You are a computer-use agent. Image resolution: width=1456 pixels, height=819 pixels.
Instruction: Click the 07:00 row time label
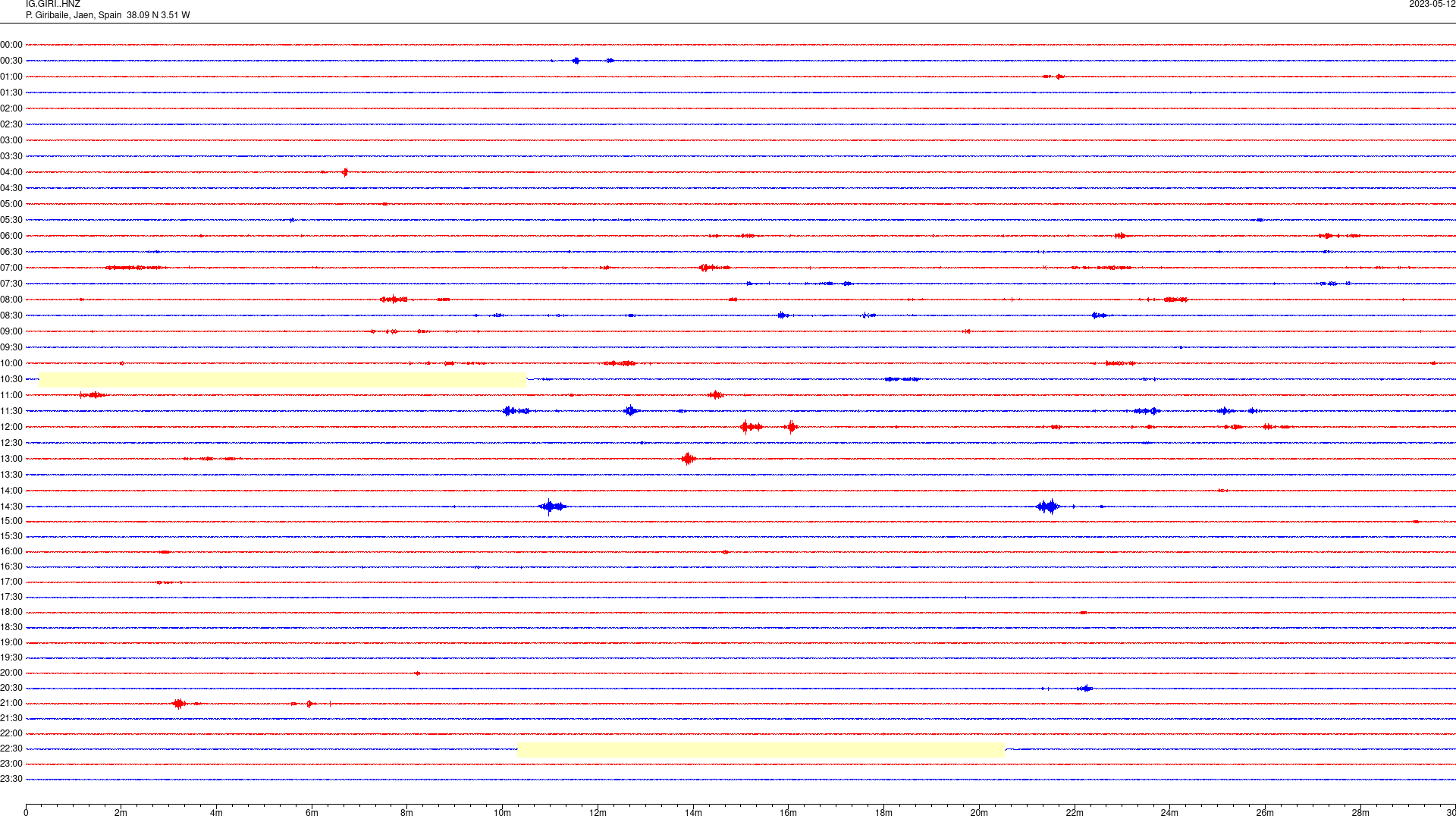[x=11, y=268]
